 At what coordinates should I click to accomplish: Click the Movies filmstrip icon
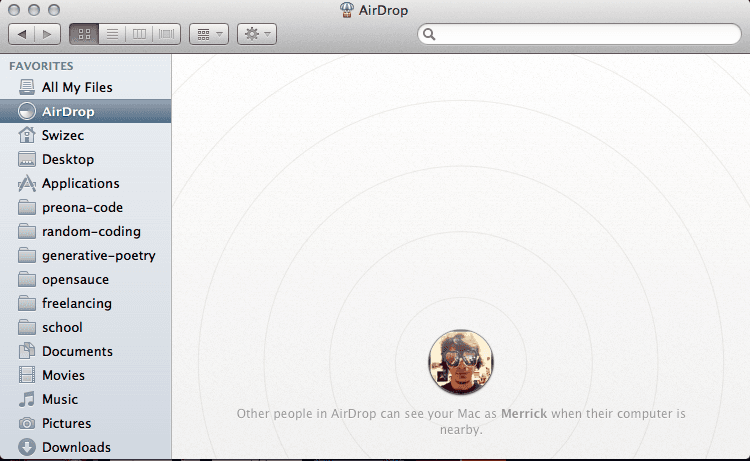(27, 375)
